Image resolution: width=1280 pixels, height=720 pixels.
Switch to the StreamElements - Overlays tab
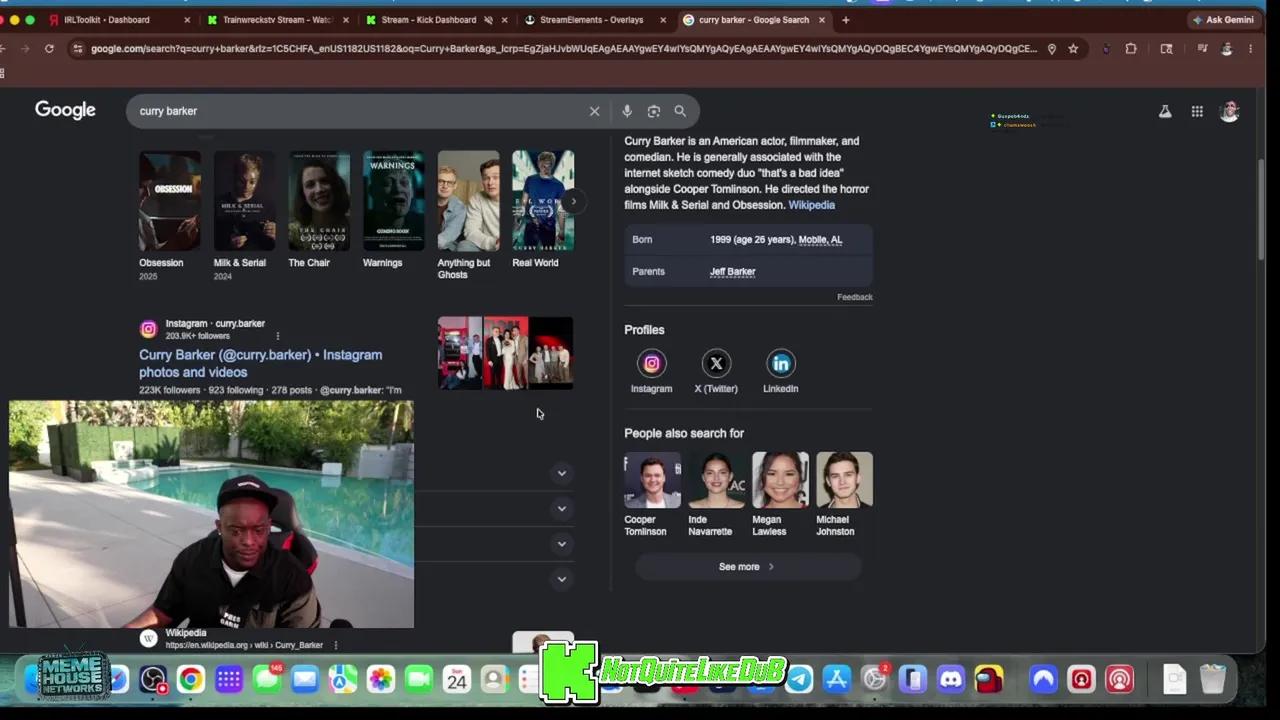pyautogui.click(x=594, y=20)
